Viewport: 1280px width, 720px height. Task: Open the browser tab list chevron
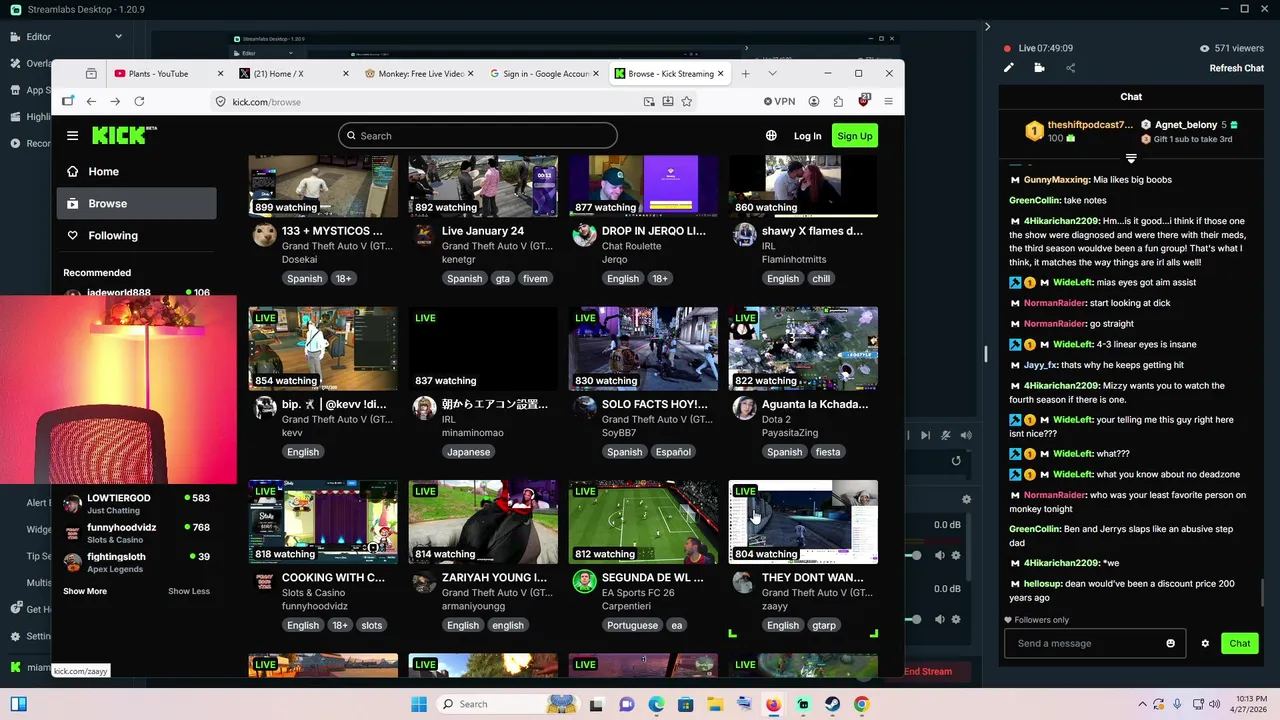click(x=772, y=73)
